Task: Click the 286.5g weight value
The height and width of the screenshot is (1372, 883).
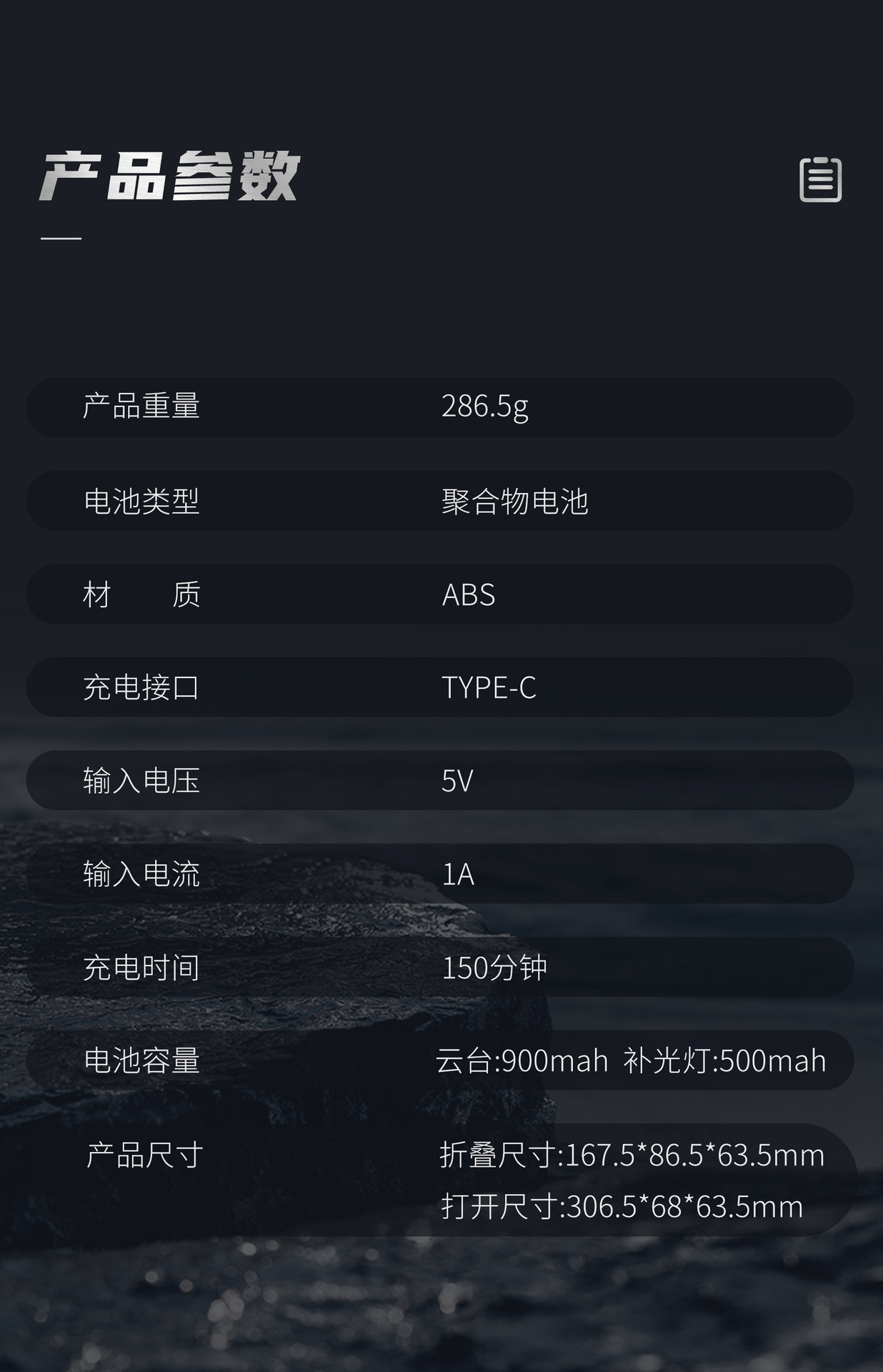Action: pyautogui.click(x=484, y=407)
